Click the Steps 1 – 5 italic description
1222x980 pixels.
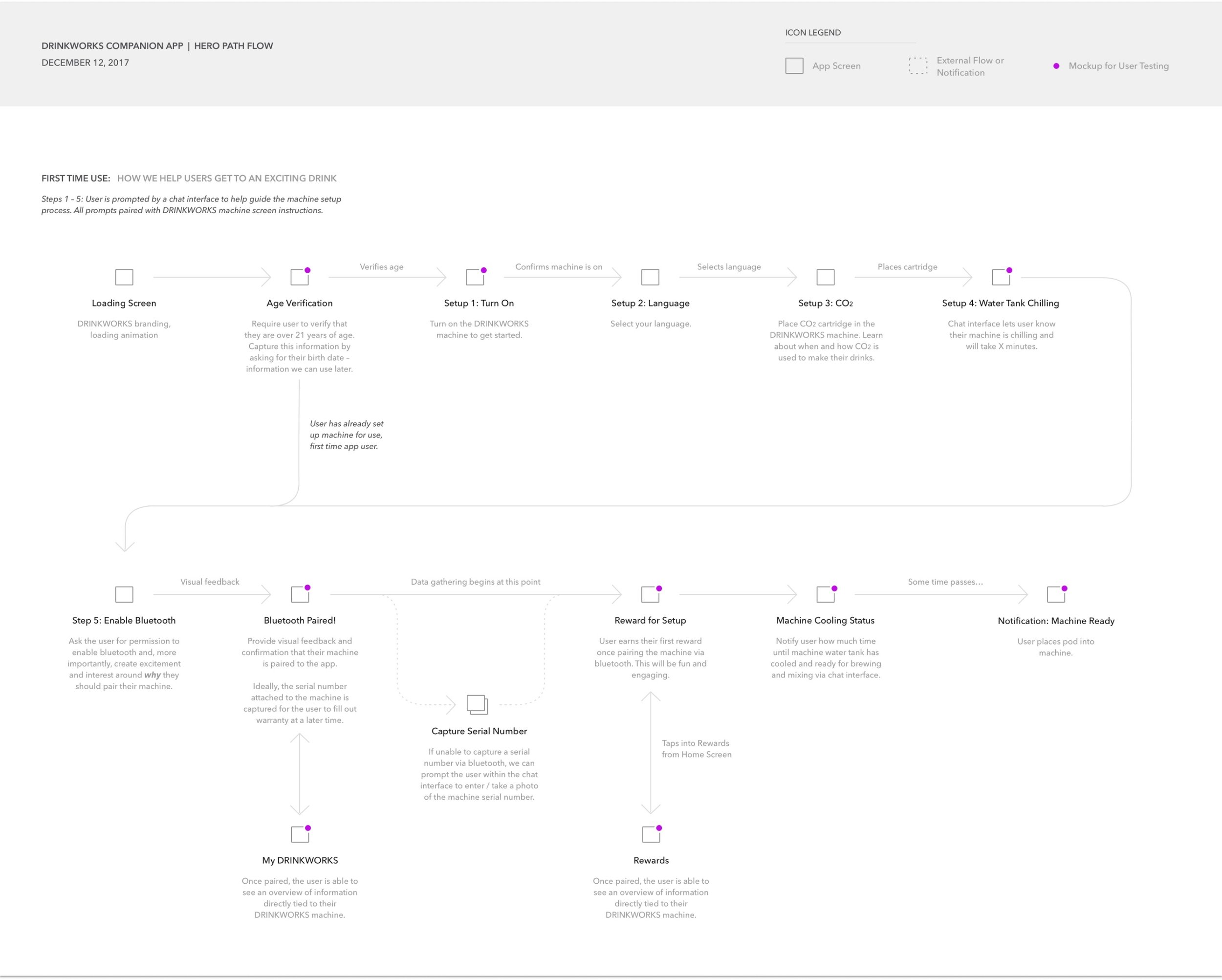pyautogui.click(x=191, y=205)
